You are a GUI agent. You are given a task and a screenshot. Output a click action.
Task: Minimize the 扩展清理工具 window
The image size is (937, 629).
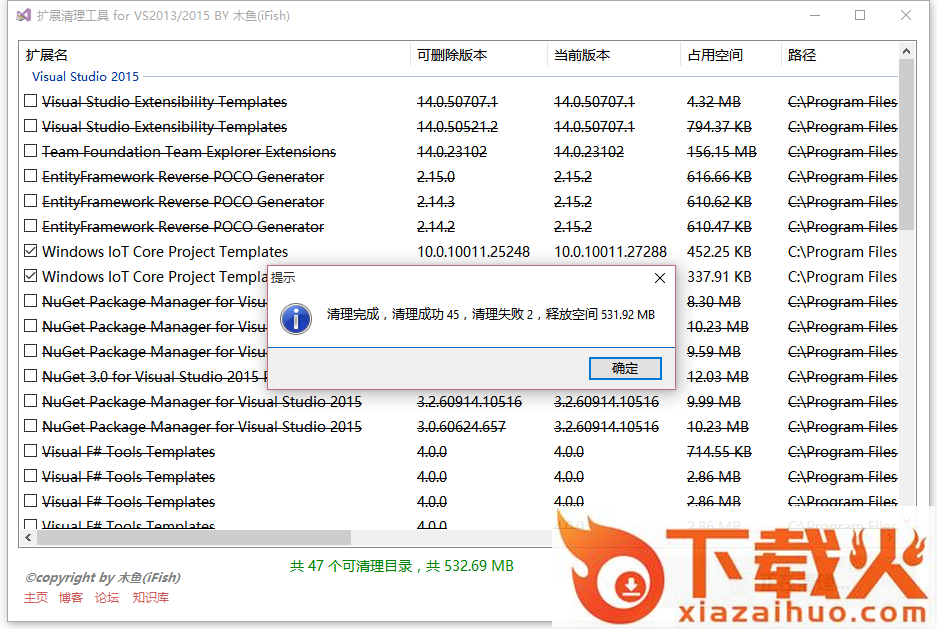(x=816, y=16)
